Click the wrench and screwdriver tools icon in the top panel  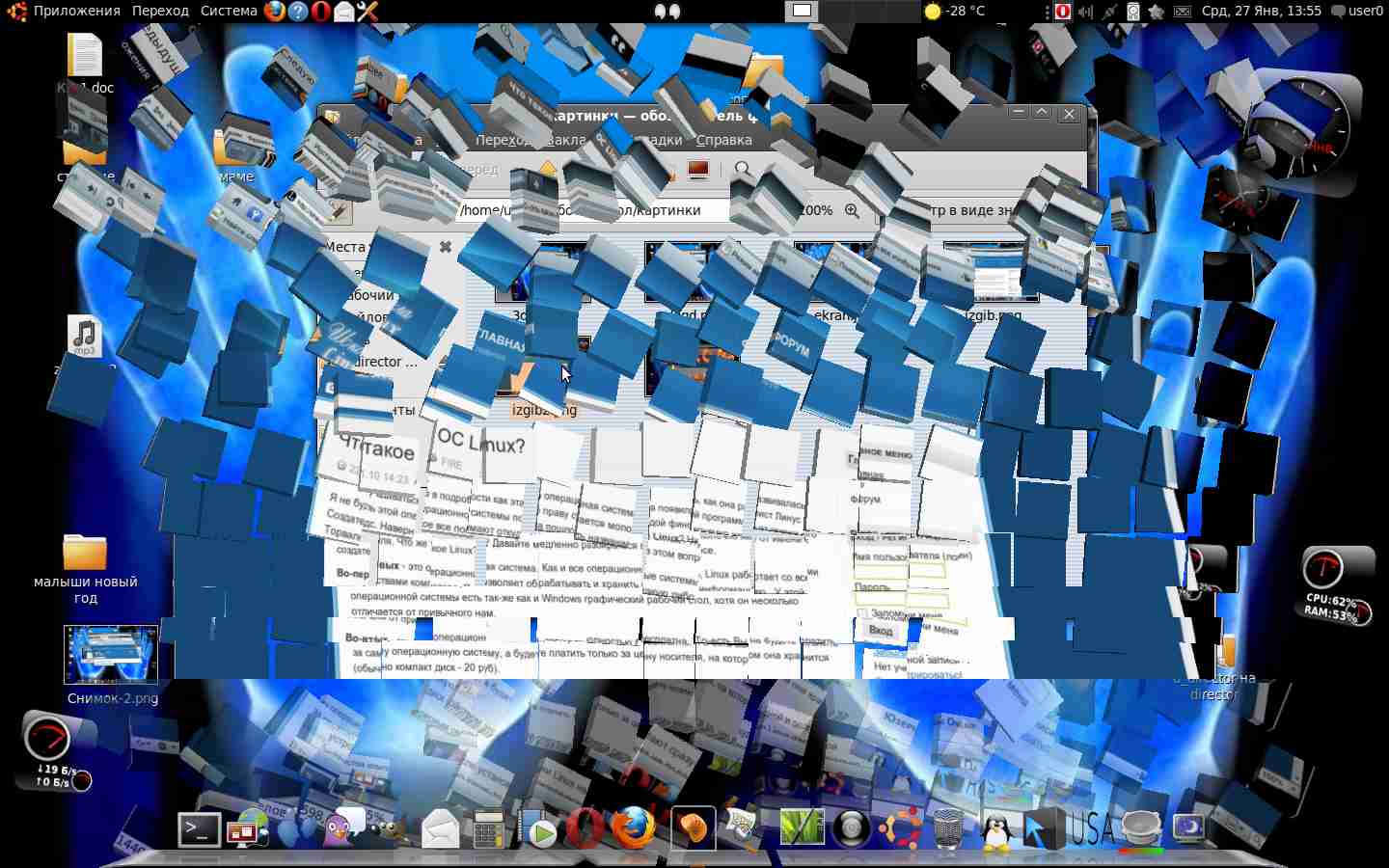(367, 12)
